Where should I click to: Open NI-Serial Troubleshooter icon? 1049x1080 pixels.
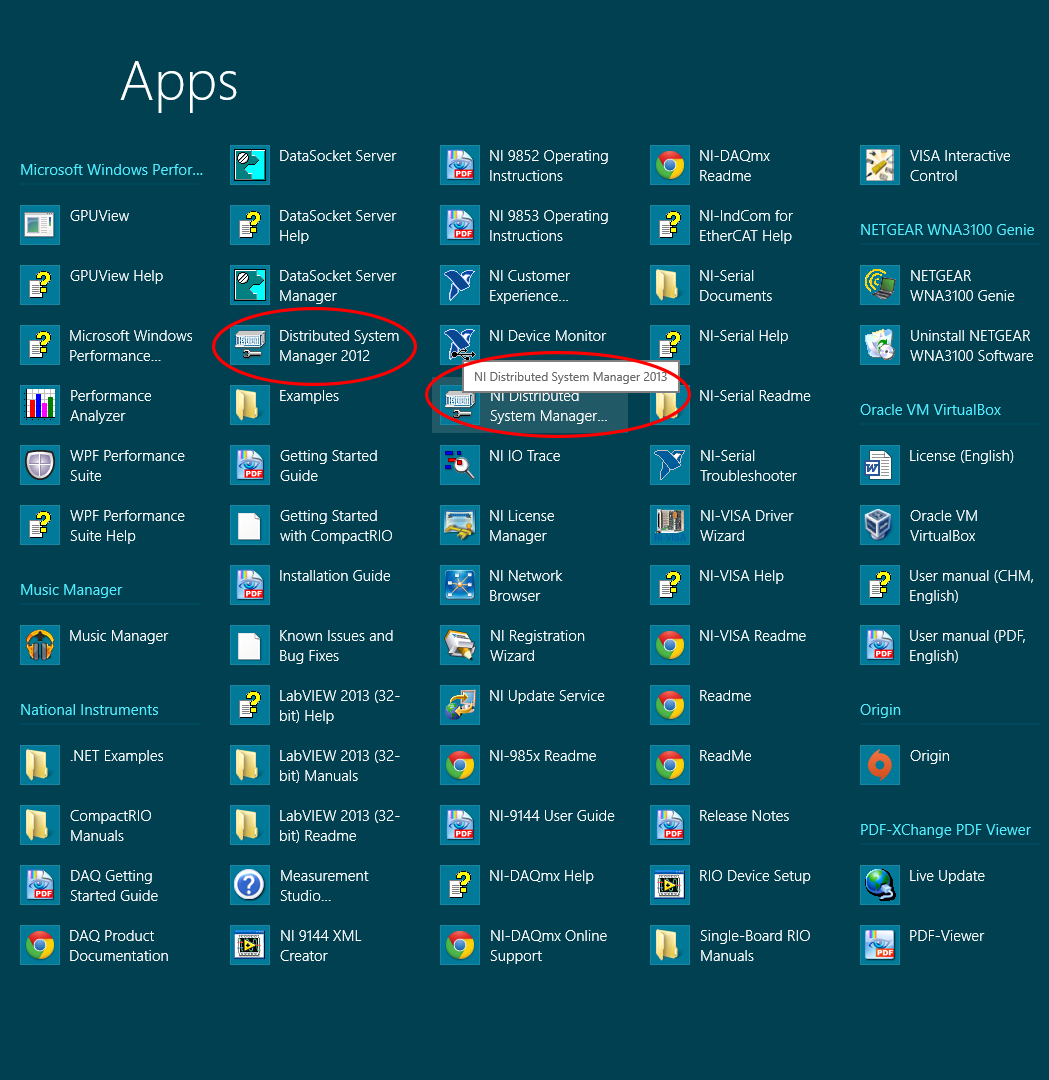[669, 465]
